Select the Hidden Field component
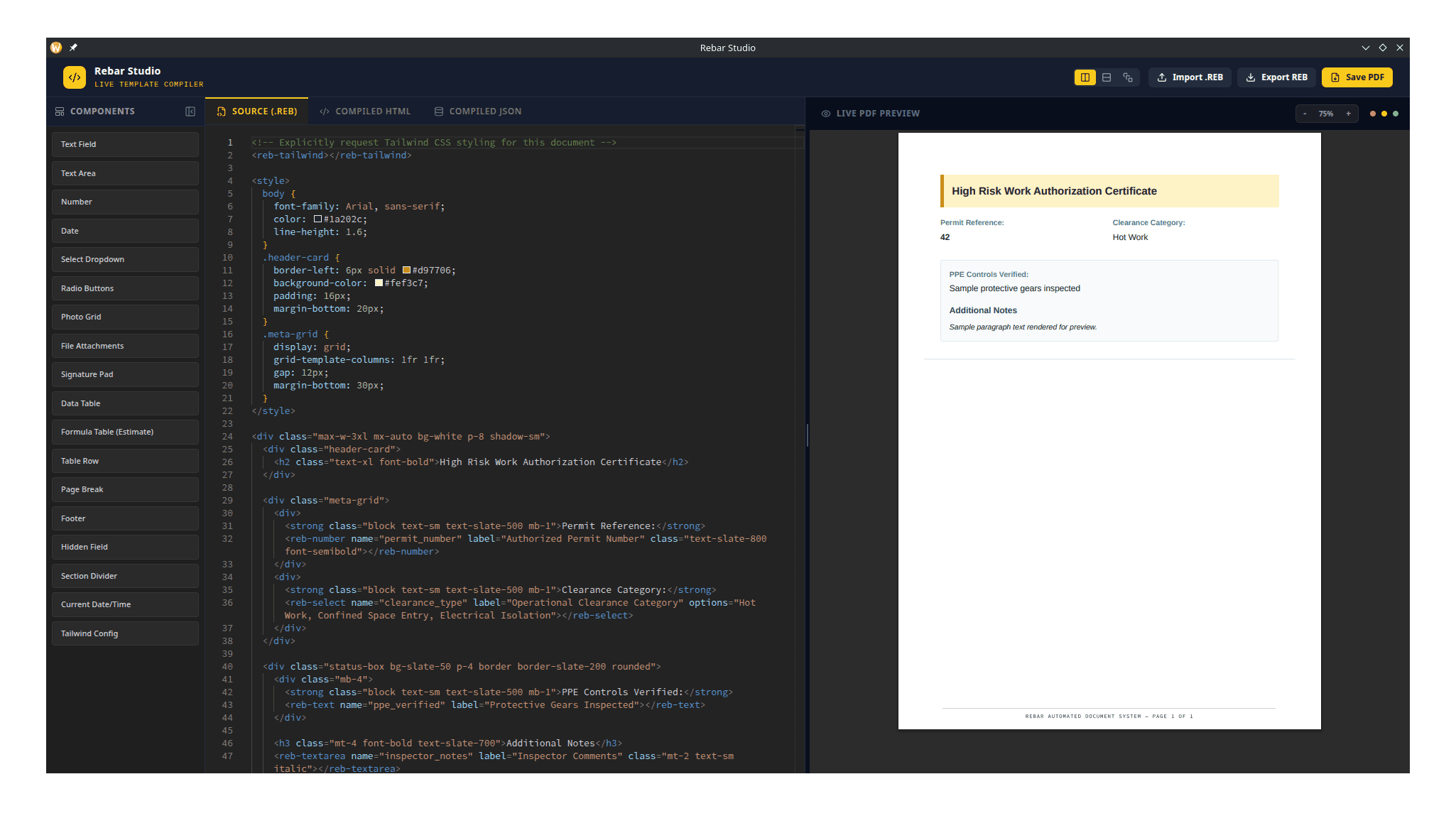The image size is (1456, 828). tap(125, 547)
